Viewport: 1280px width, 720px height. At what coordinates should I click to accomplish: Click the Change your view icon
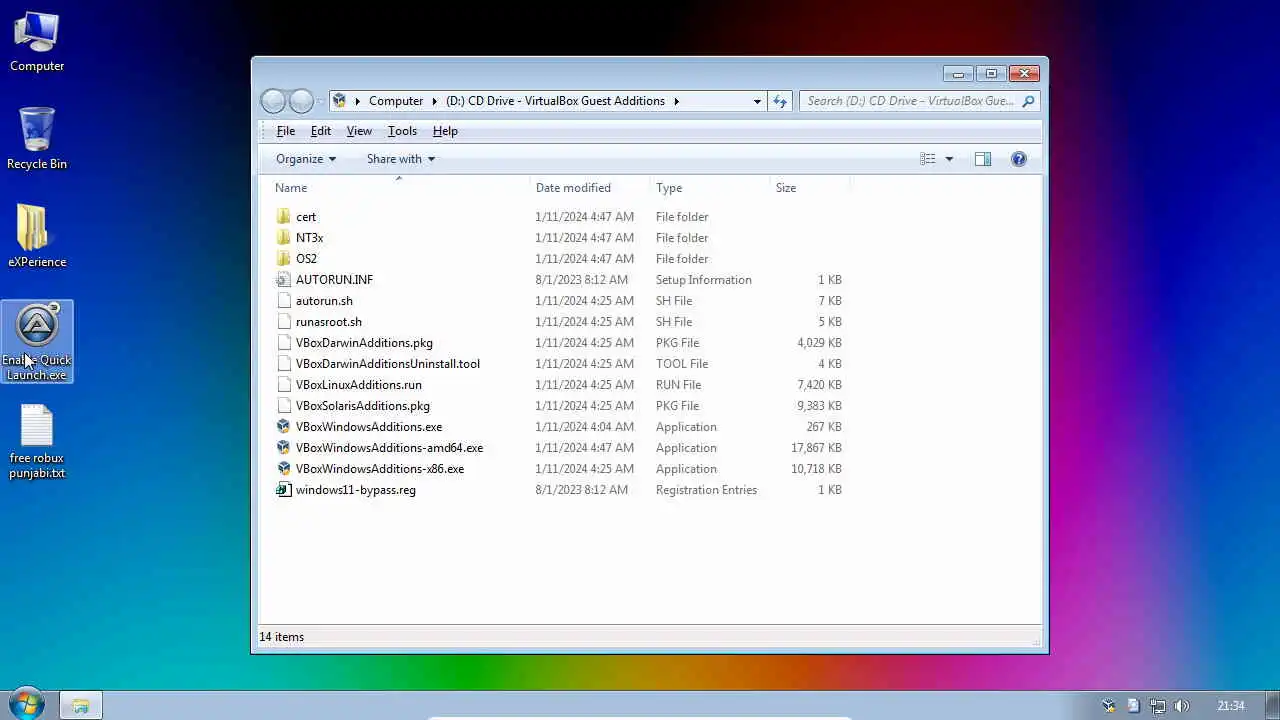tap(928, 159)
